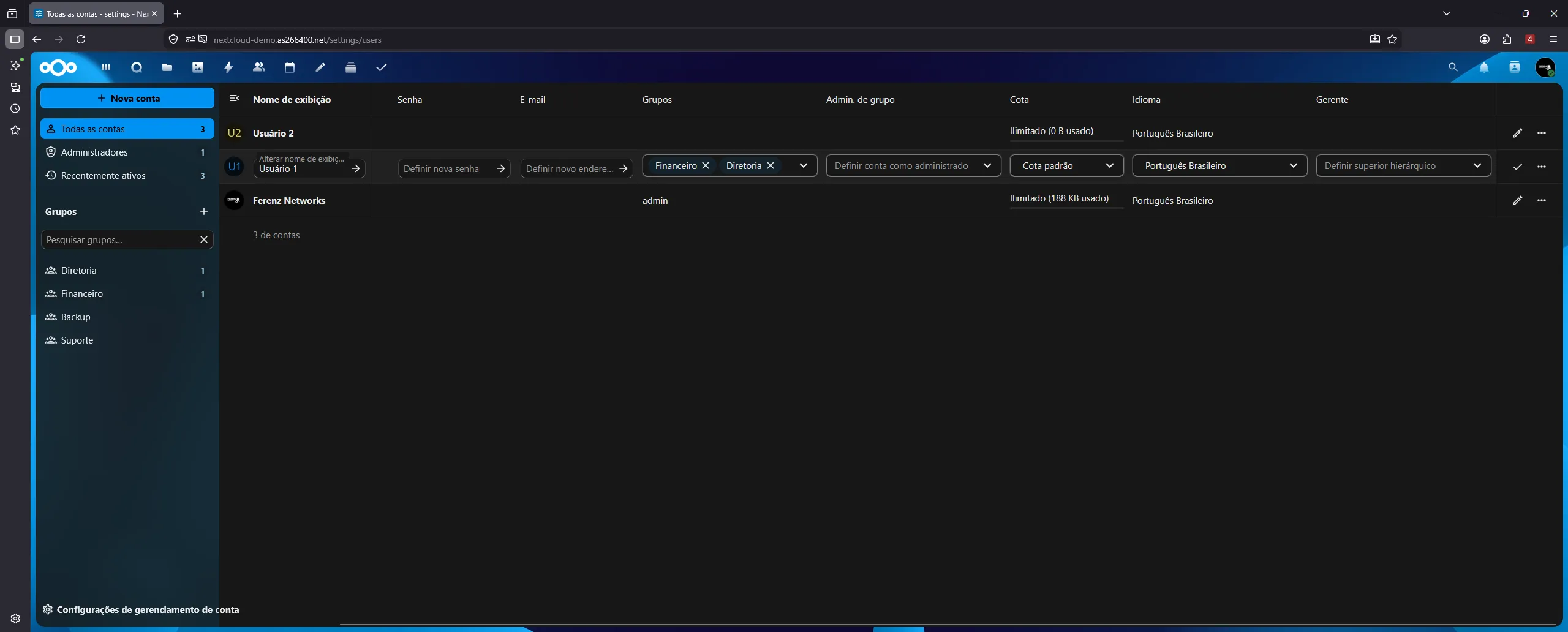The height and width of the screenshot is (632, 1568).
Task: Open Cota padrão quota dropdown
Action: click(x=1066, y=165)
